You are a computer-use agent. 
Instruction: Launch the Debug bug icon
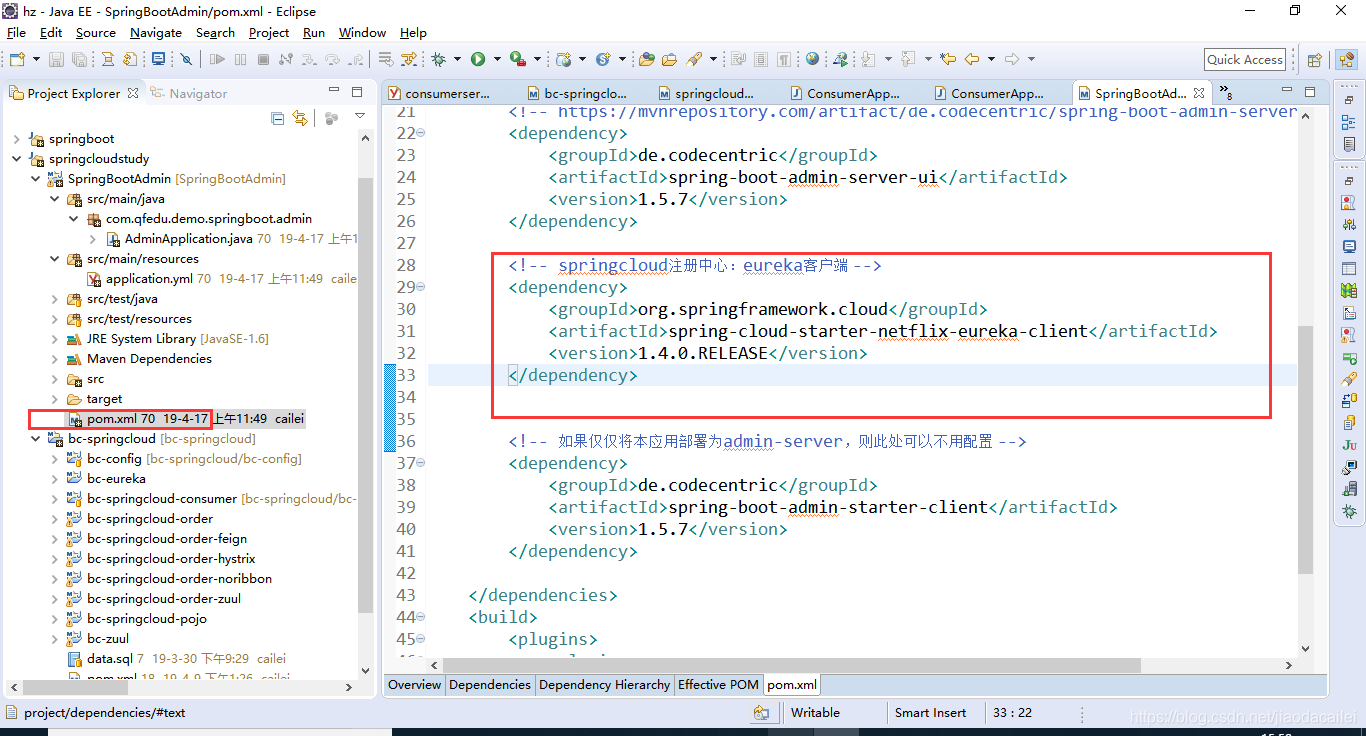[438, 59]
